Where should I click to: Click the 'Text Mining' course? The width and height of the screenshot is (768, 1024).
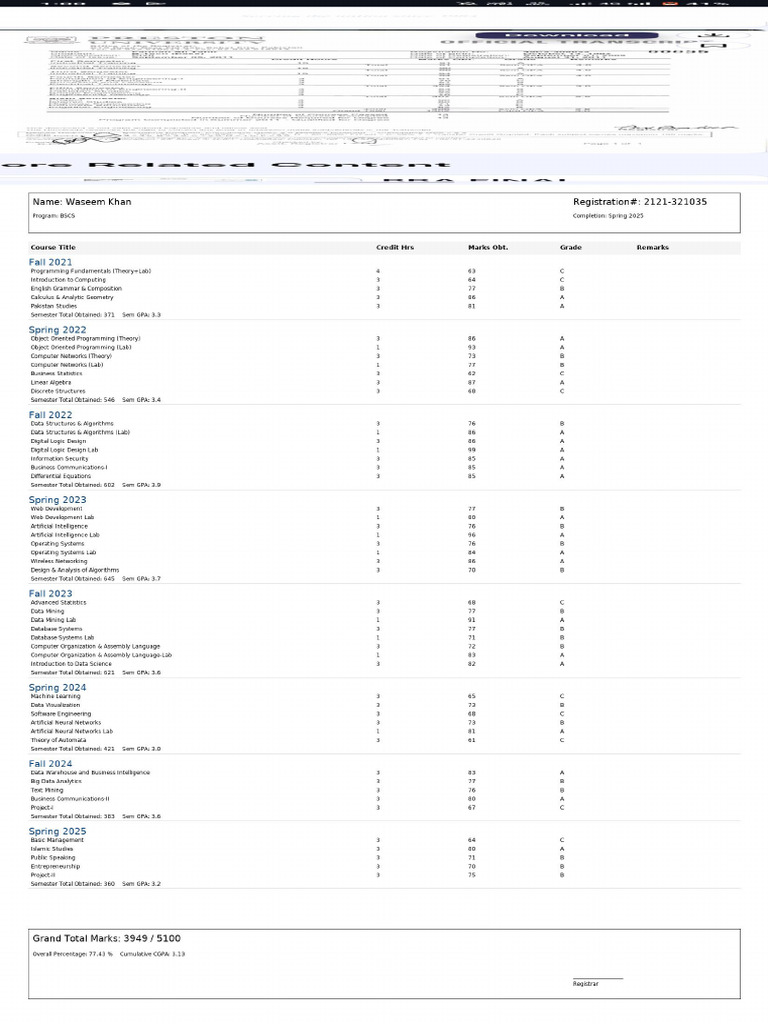(46, 790)
